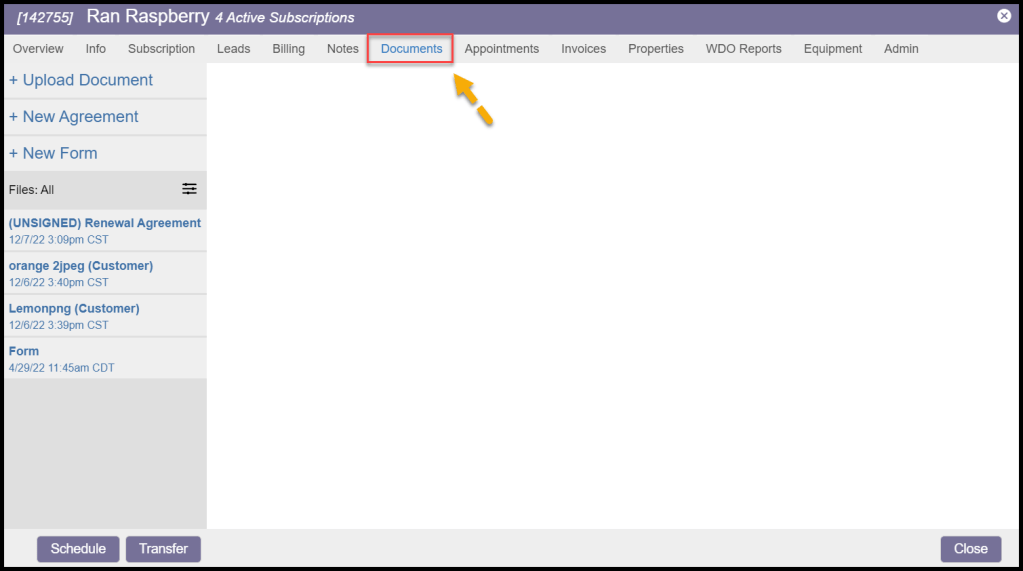Image resolution: width=1023 pixels, height=571 pixels.
Task: Open the Billing tab
Action: pyautogui.click(x=289, y=49)
